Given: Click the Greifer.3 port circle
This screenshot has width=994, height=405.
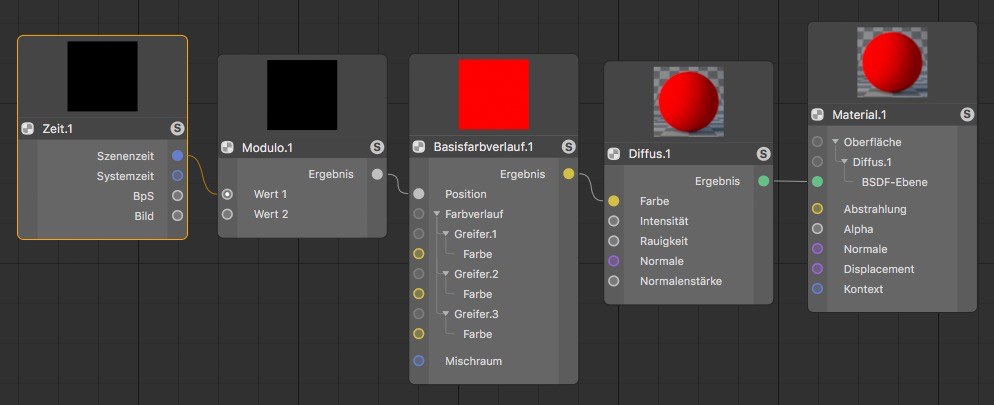Looking at the screenshot, I should [x=418, y=314].
